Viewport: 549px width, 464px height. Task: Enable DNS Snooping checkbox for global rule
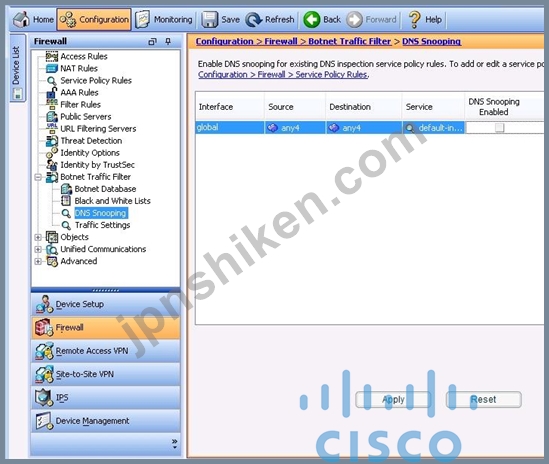tap(499, 127)
